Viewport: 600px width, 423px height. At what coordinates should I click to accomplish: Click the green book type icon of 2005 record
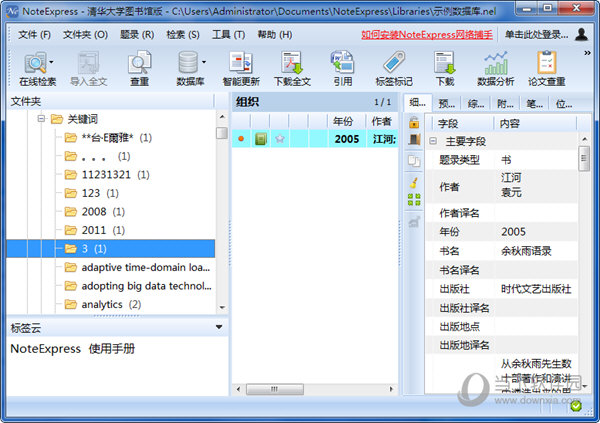(x=261, y=139)
